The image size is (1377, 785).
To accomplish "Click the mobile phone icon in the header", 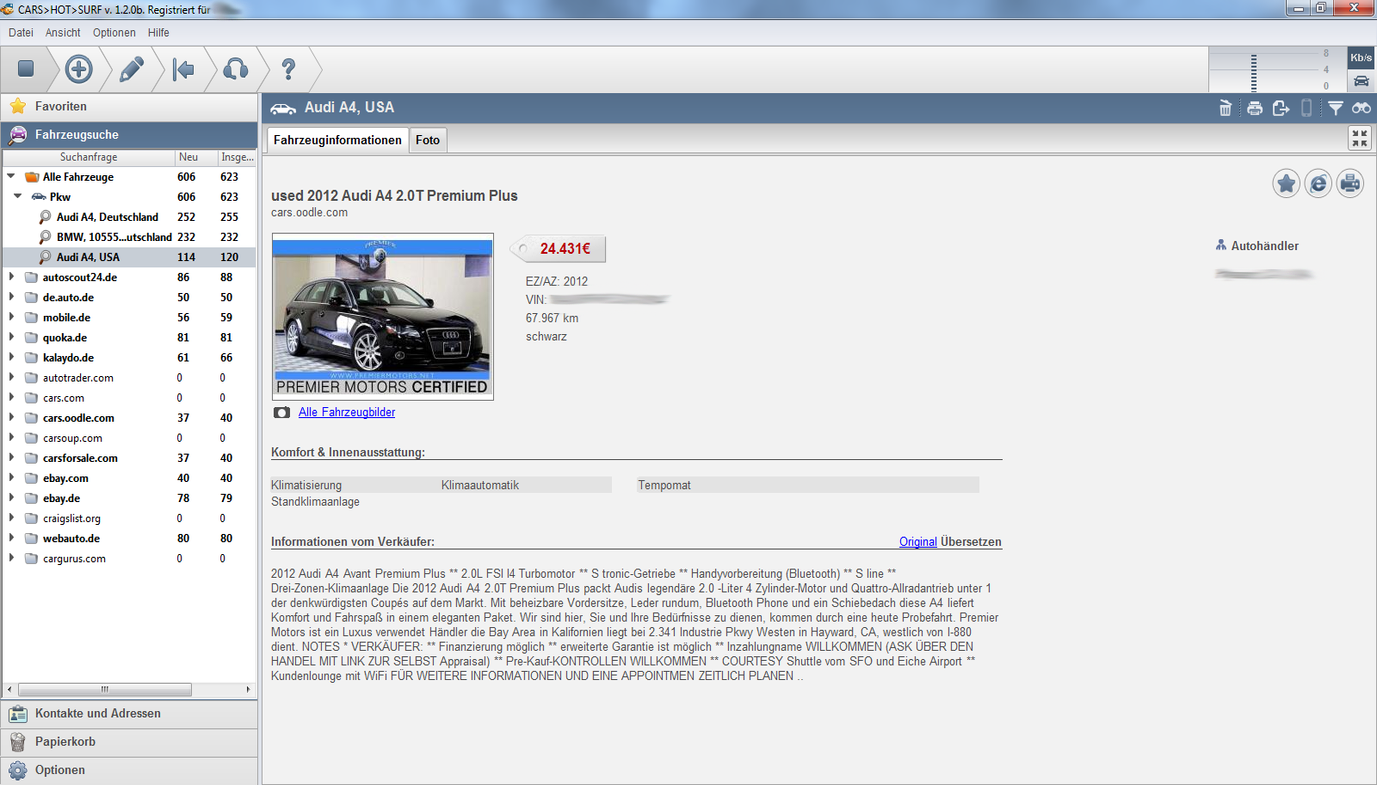I will [1306, 108].
